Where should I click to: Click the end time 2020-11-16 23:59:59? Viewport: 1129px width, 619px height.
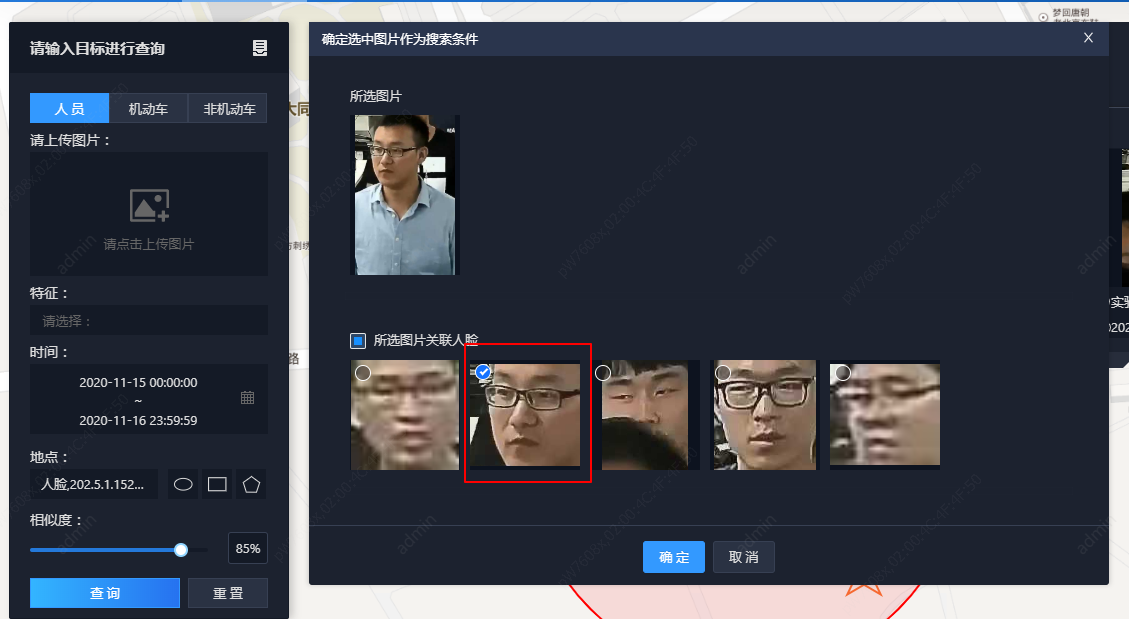coord(138,420)
